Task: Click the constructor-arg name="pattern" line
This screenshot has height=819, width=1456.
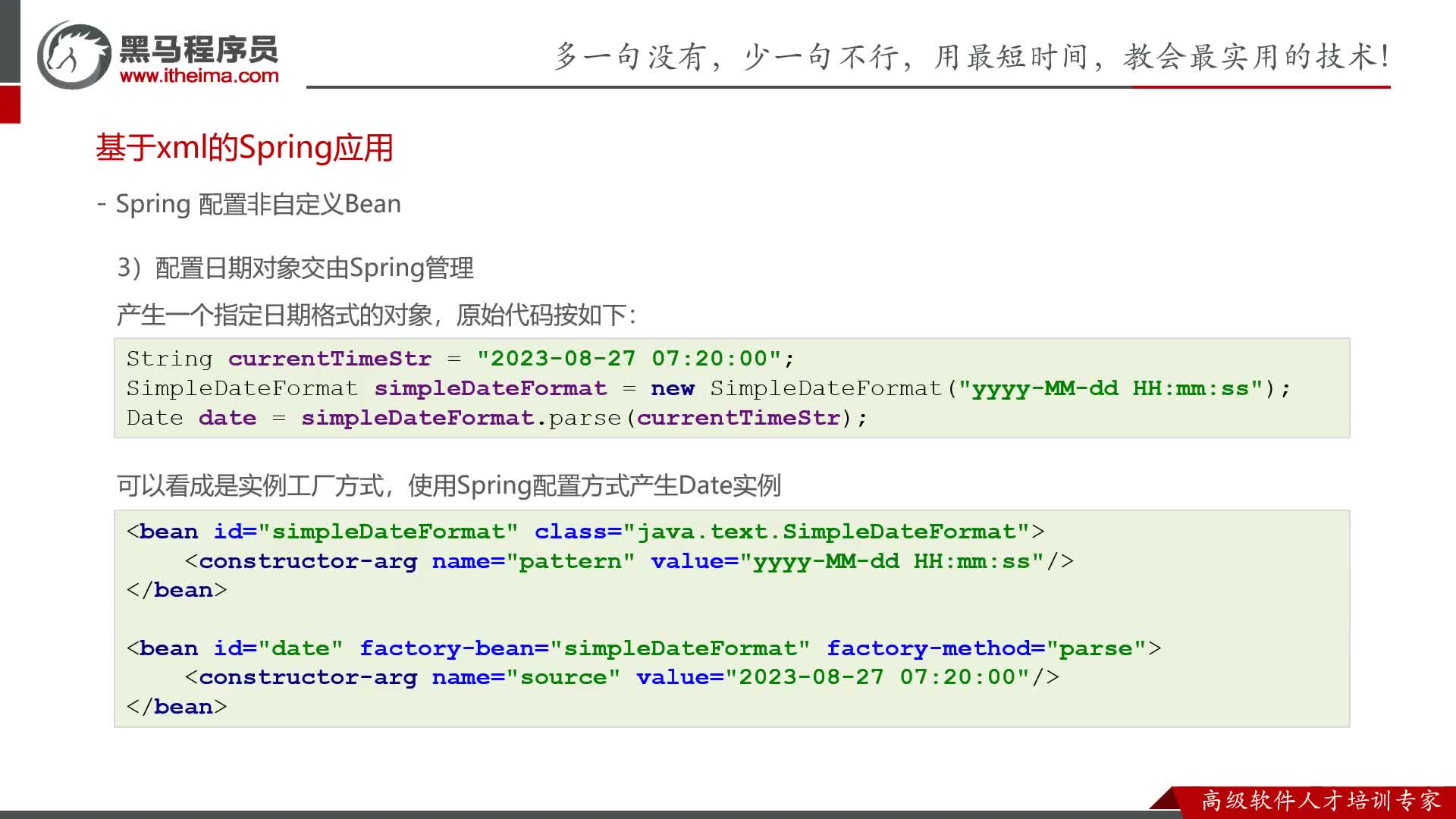Action: pos(629,561)
